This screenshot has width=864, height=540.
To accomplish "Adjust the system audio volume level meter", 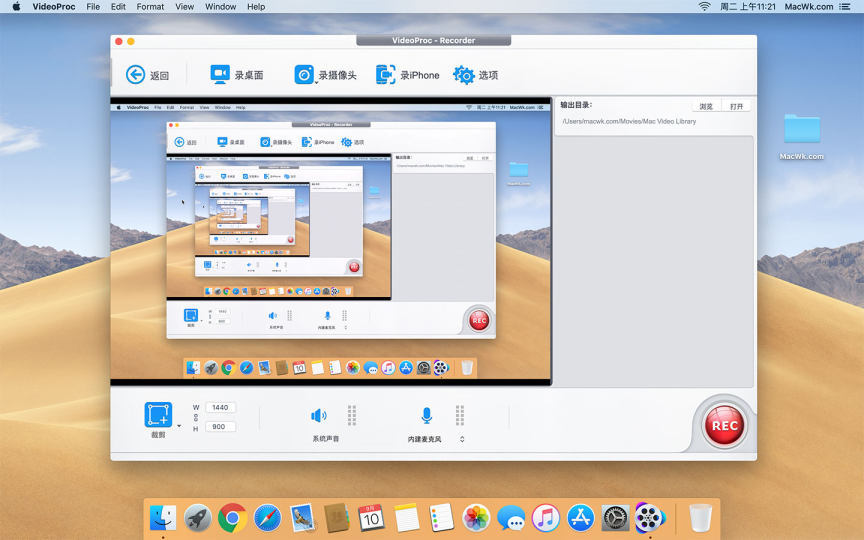I will point(352,415).
